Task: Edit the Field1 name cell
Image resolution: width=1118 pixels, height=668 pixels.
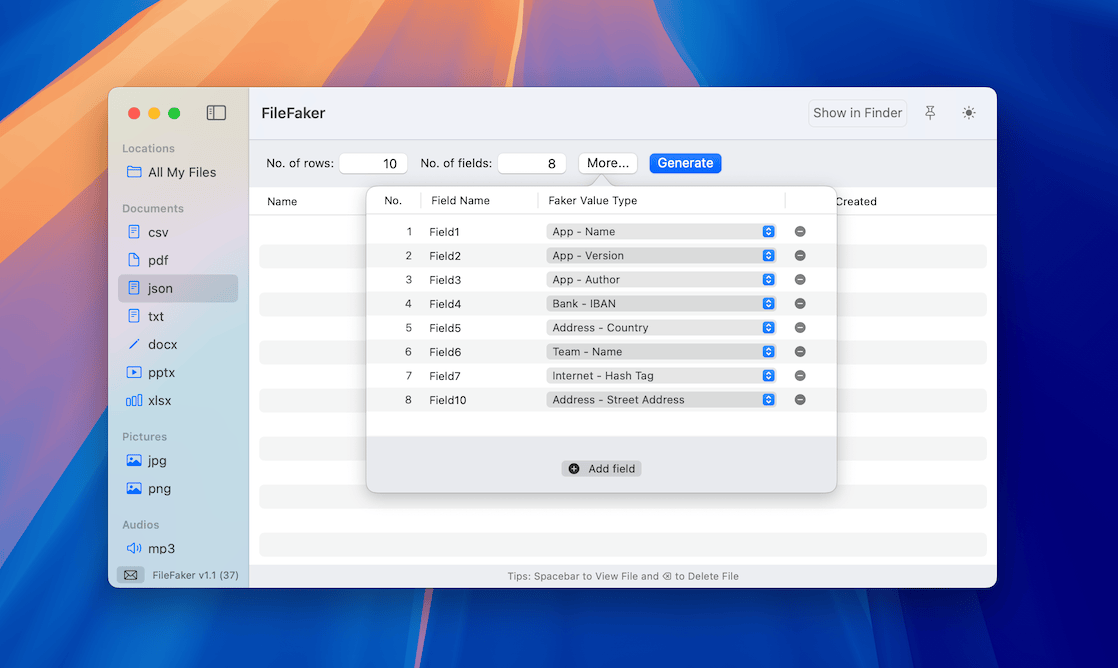Action: click(444, 232)
